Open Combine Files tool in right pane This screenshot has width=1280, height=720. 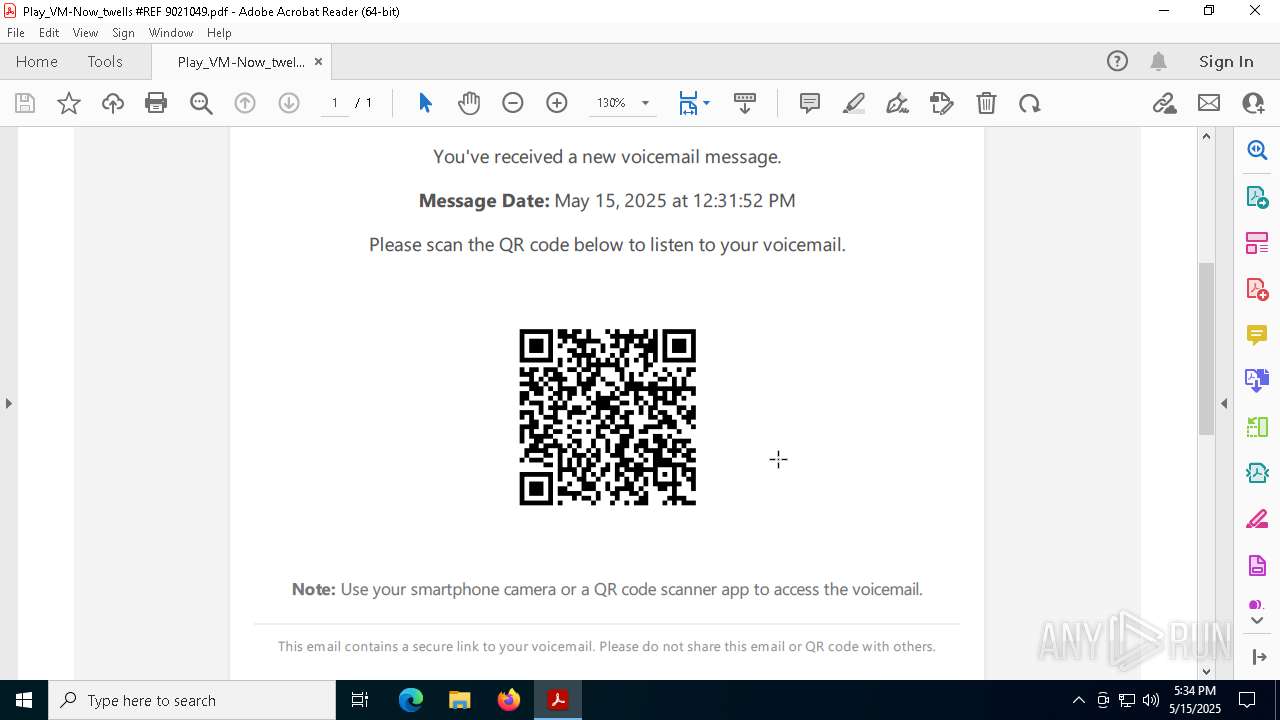click(1257, 380)
